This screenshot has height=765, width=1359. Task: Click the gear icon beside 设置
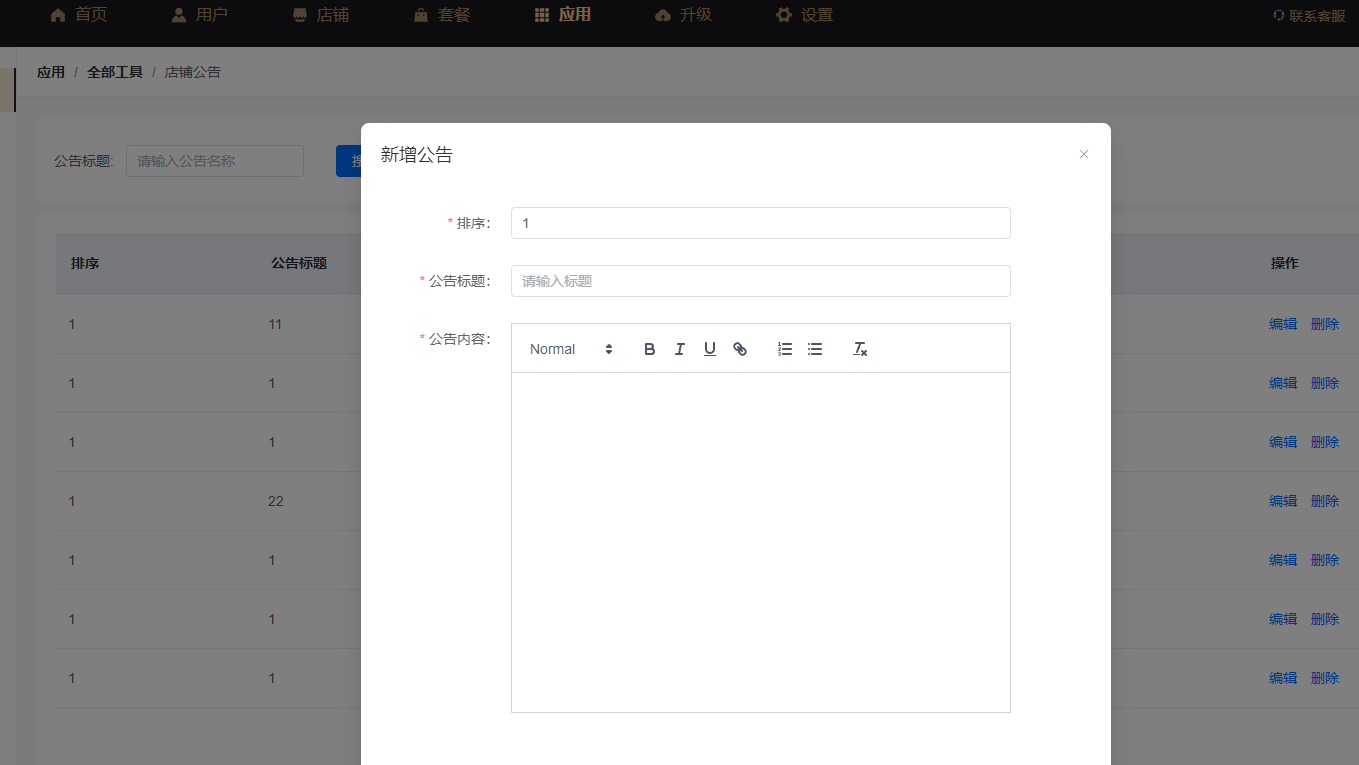coord(784,15)
